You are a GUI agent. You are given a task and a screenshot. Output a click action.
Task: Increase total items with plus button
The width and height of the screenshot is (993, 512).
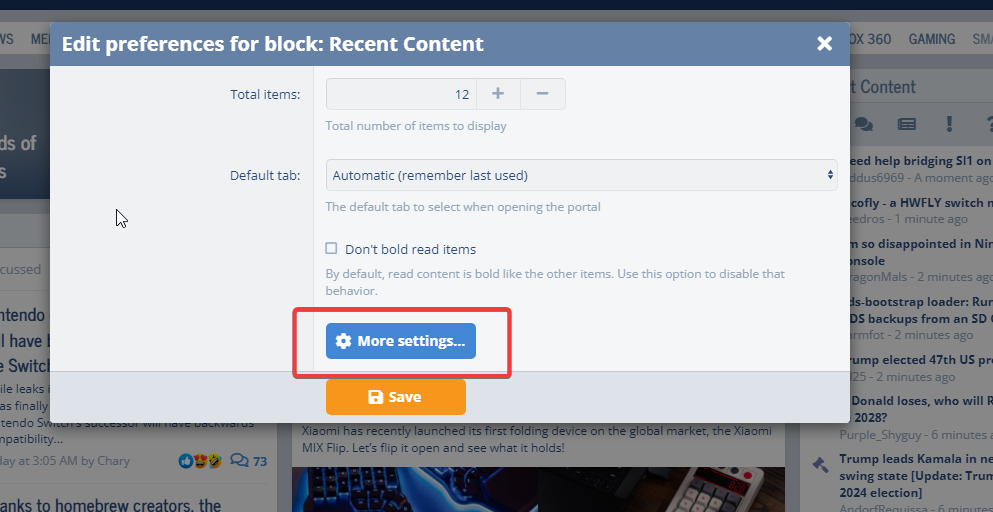pos(498,94)
